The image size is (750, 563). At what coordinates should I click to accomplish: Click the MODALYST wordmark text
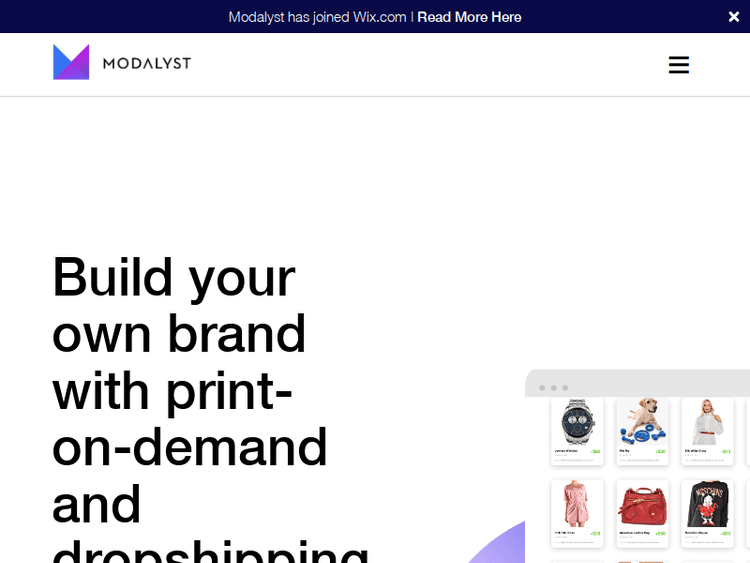click(146, 64)
